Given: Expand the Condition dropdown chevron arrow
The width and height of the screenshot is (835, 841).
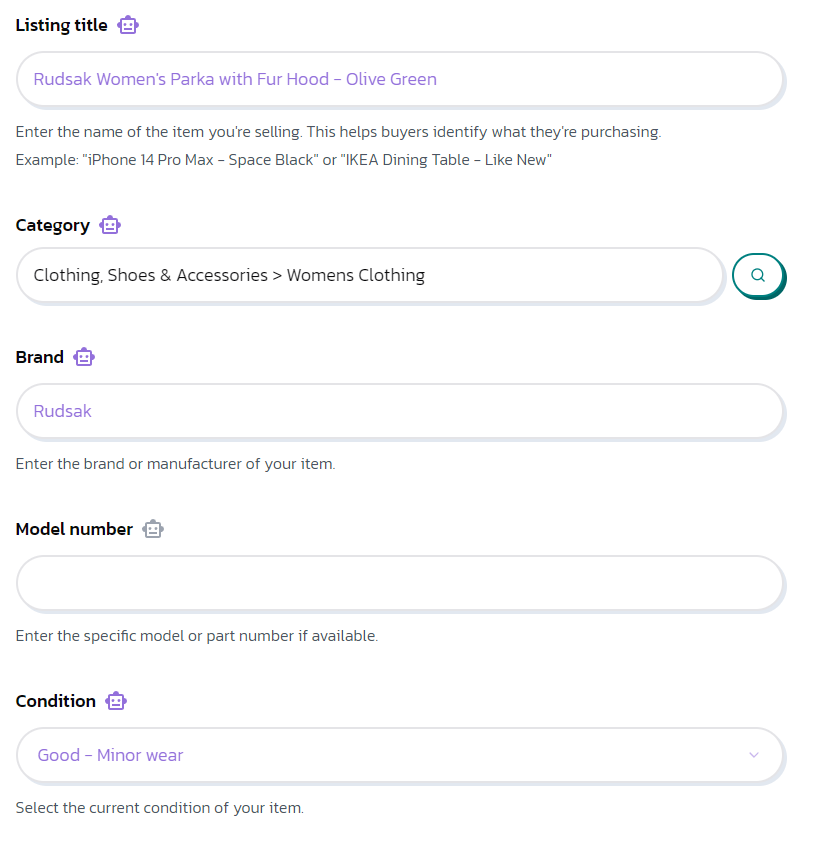Looking at the screenshot, I should pyautogui.click(x=754, y=755).
